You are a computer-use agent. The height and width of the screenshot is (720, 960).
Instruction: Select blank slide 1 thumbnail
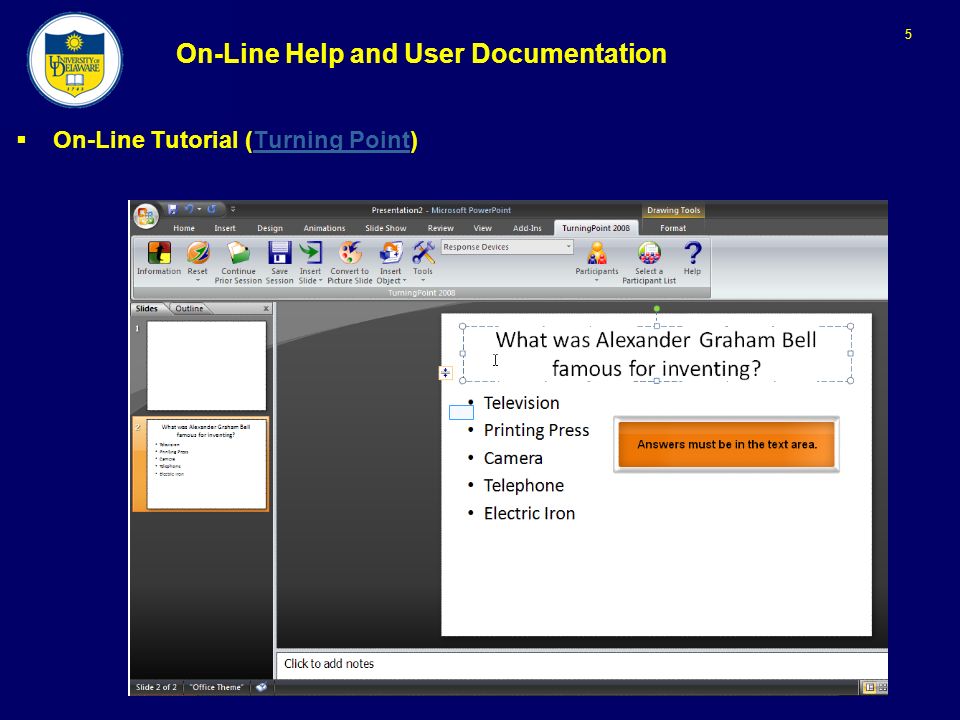206,366
